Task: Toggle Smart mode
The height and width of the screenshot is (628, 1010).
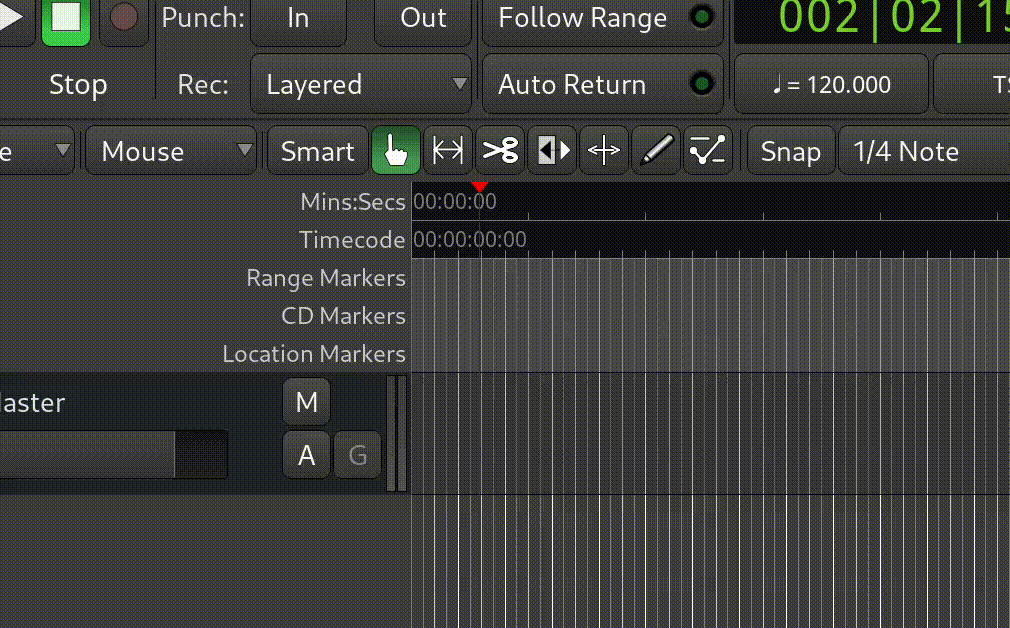Action: [x=317, y=152]
